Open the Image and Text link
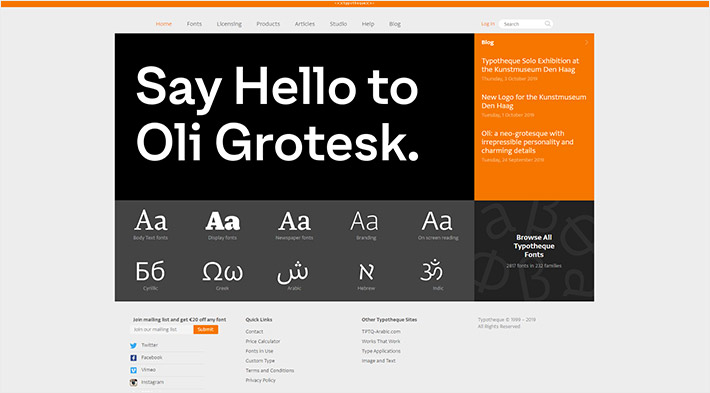 (x=379, y=361)
